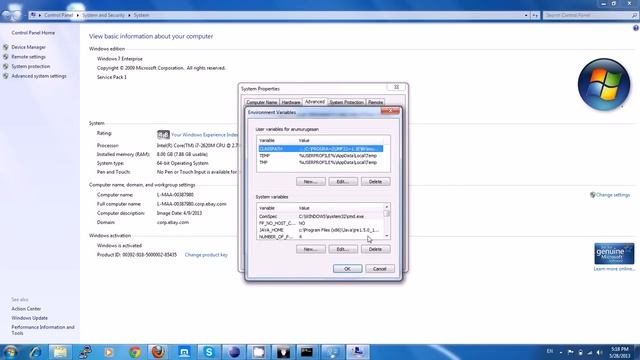Select the CLASSPATH user variable row
The height and width of the screenshot is (360, 640).
(320, 149)
